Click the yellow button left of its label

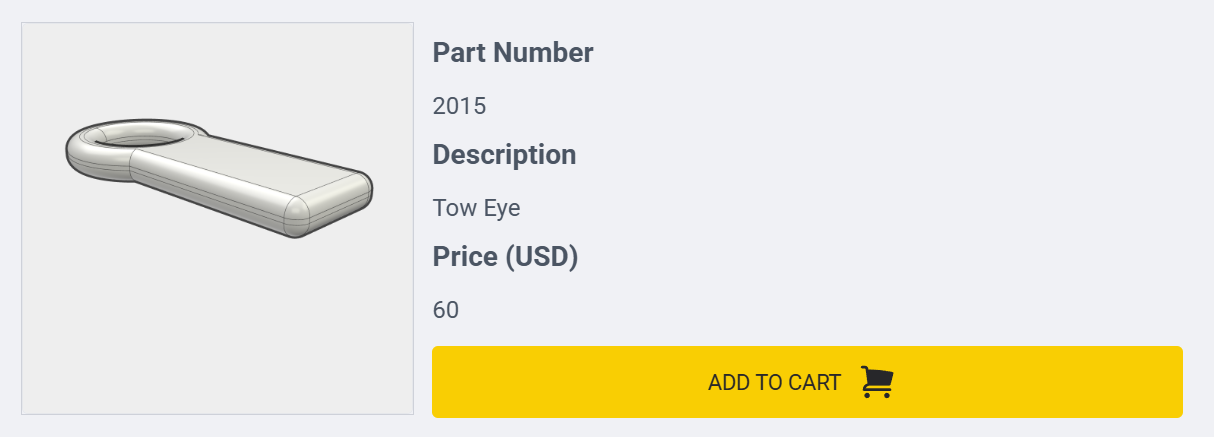(x=560, y=382)
